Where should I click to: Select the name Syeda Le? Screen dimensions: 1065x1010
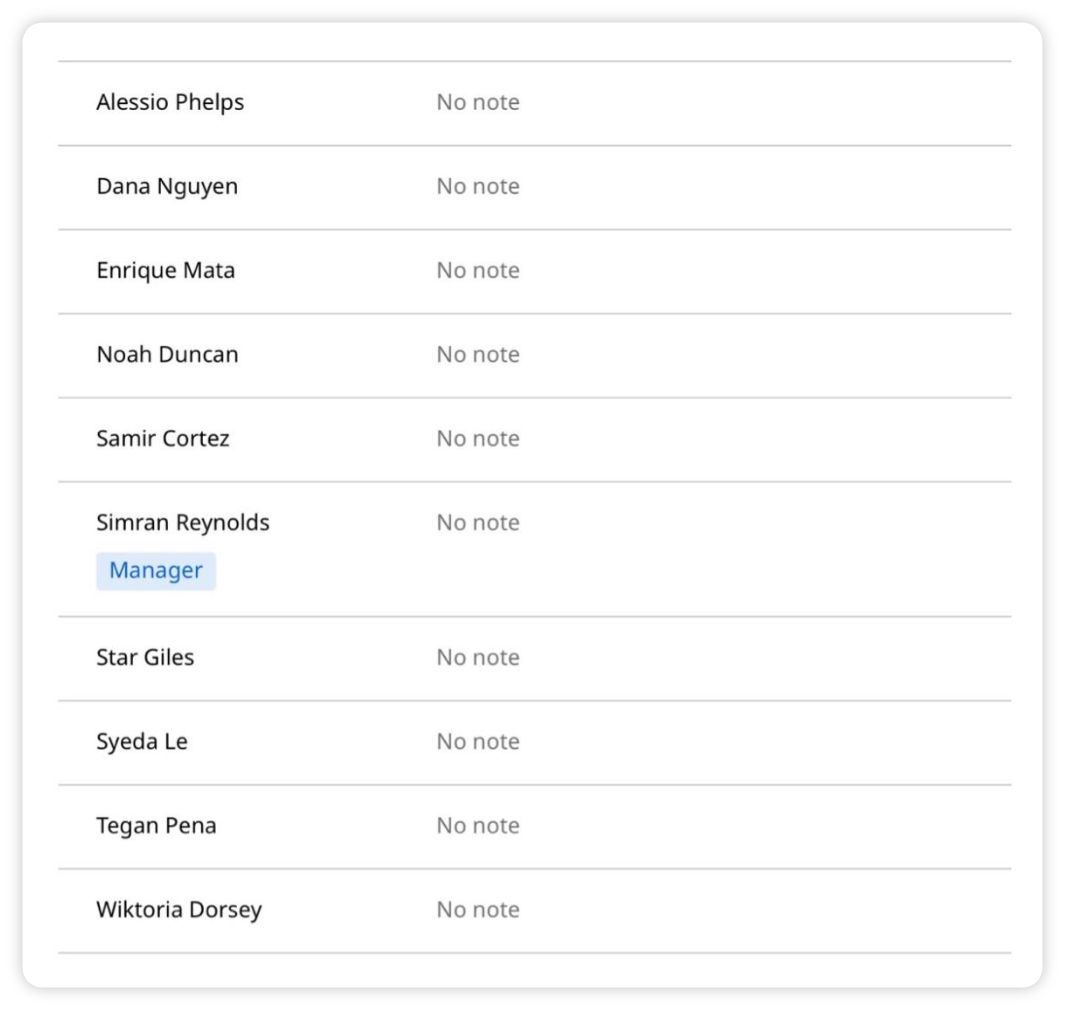pos(142,742)
